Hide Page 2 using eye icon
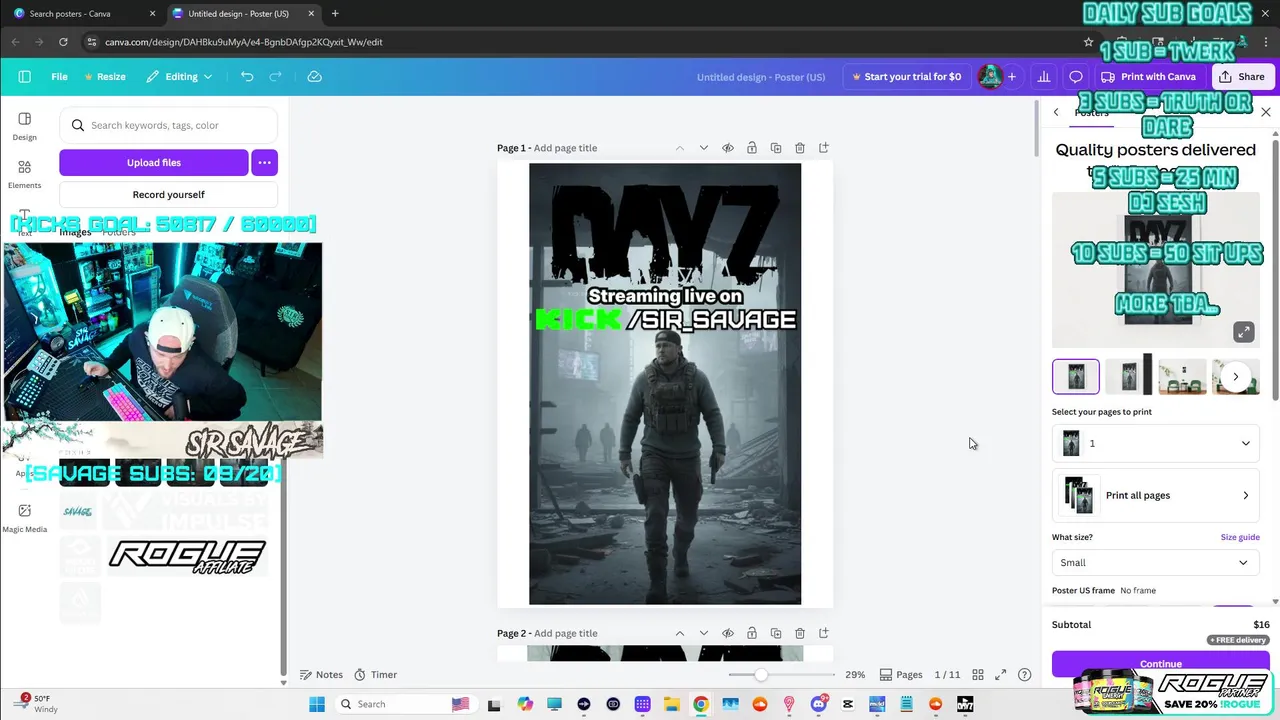Screen dimensions: 1280x720 pyautogui.click(x=728, y=633)
